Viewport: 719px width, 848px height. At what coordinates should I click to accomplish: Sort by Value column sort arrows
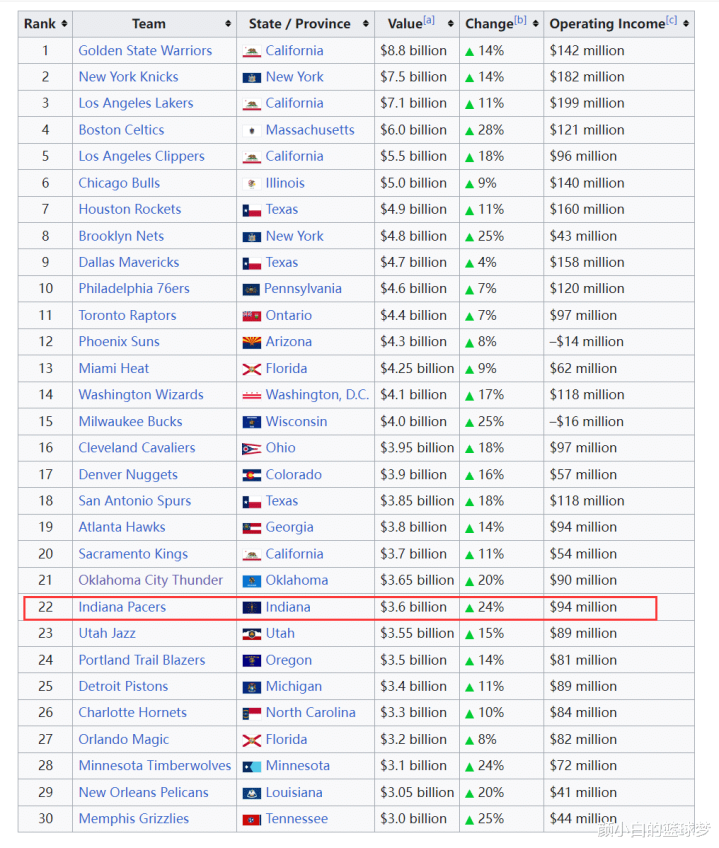click(451, 24)
